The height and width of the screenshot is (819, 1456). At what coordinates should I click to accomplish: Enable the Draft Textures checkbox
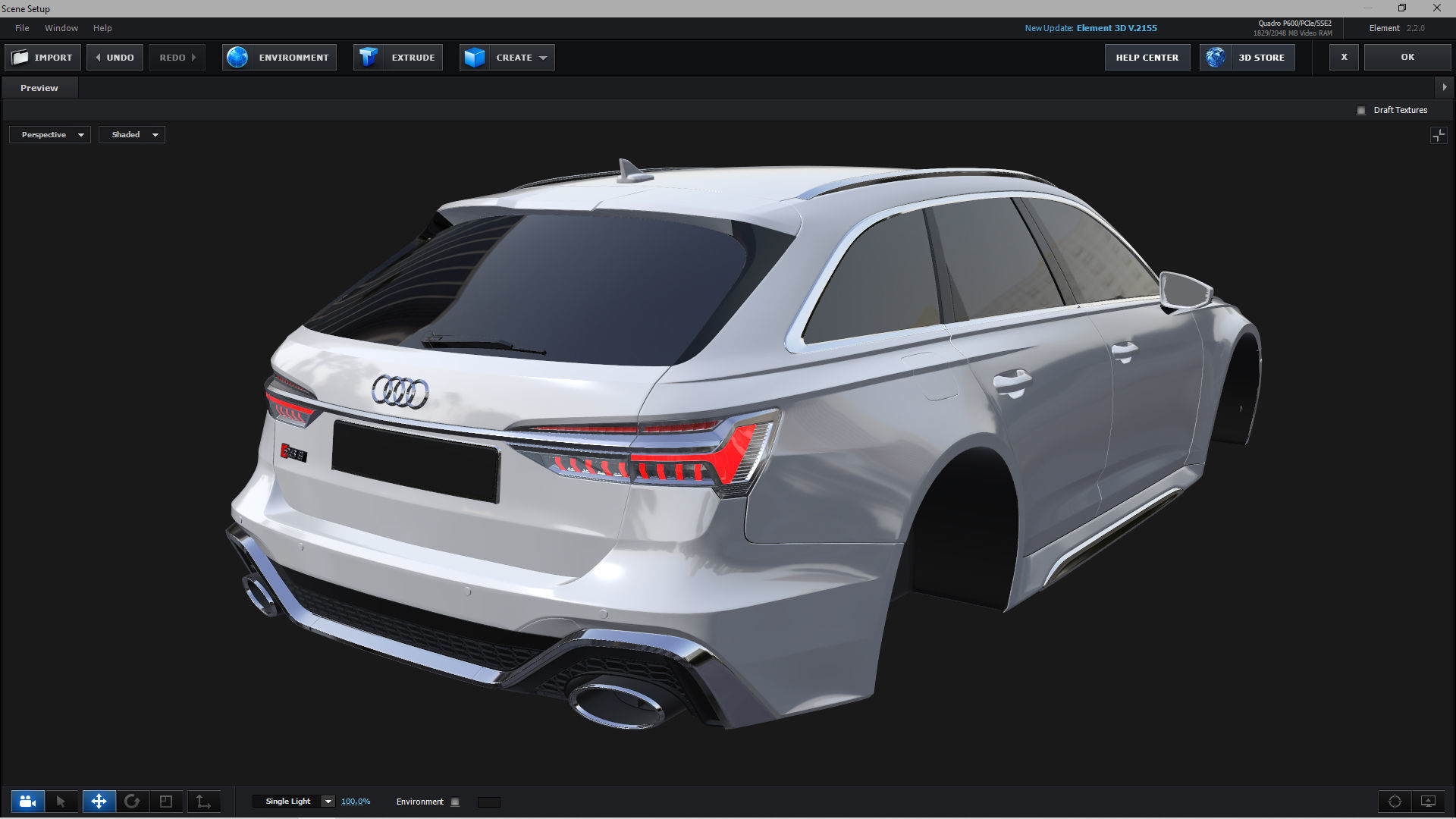[x=1361, y=111]
